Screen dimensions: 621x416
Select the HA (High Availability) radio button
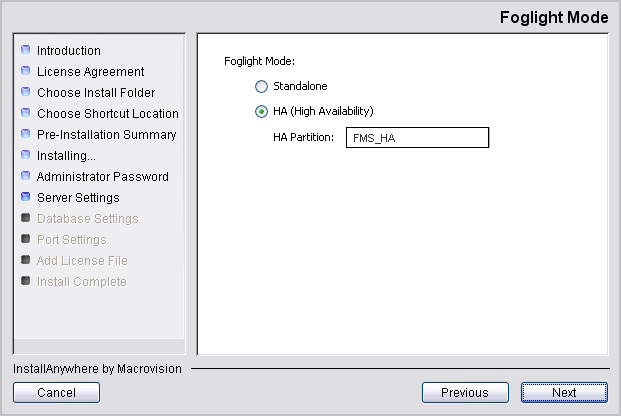(262, 111)
